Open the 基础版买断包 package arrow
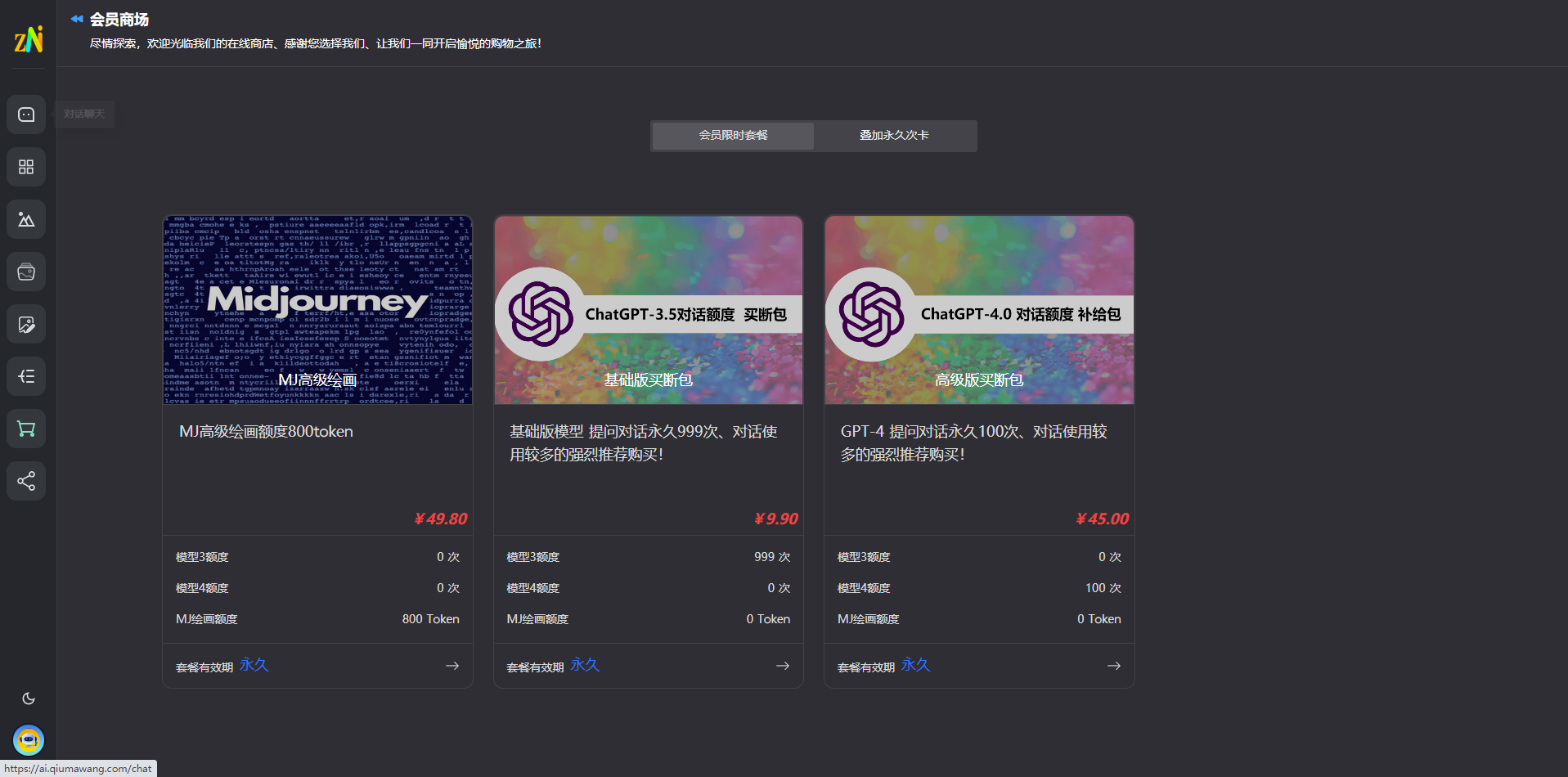The image size is (1568, 777). [x=783, y=666]
